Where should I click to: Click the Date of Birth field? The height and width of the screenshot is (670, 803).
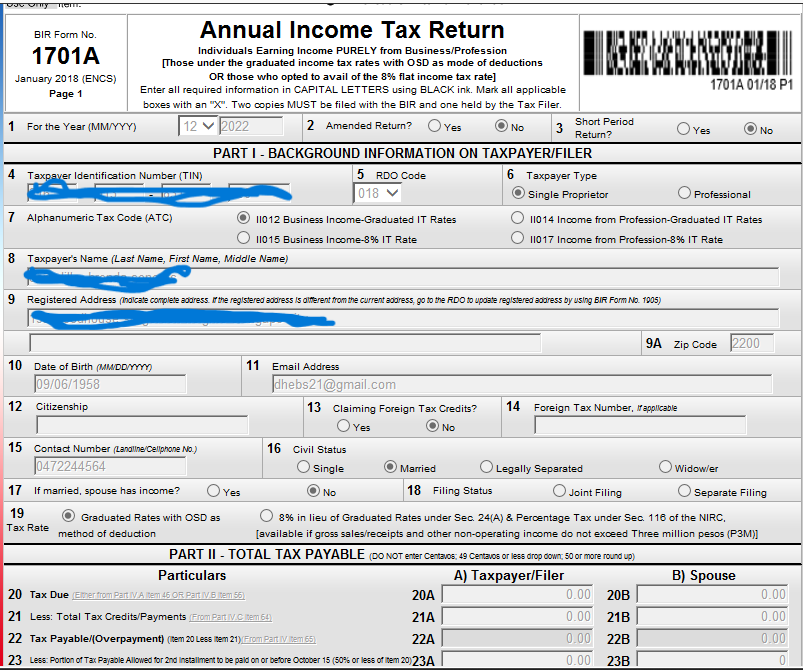pos(110,384)
